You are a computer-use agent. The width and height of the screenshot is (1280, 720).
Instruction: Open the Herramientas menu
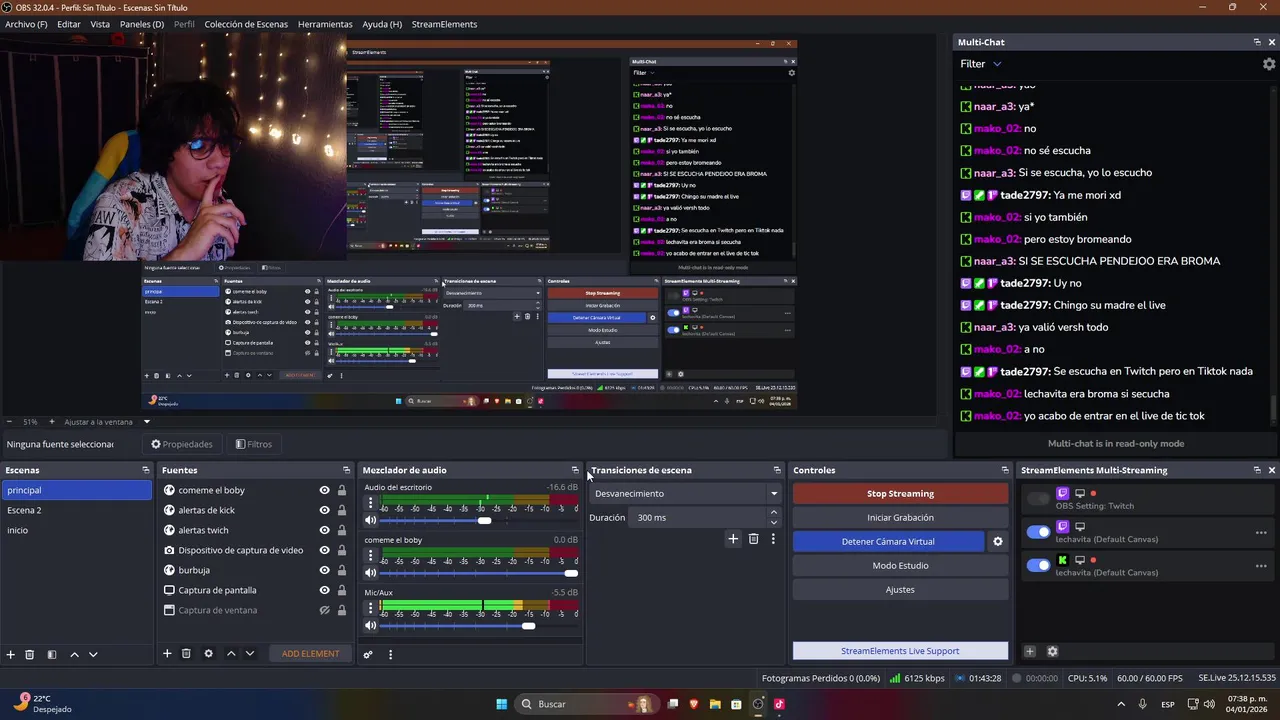coord(325,24)
